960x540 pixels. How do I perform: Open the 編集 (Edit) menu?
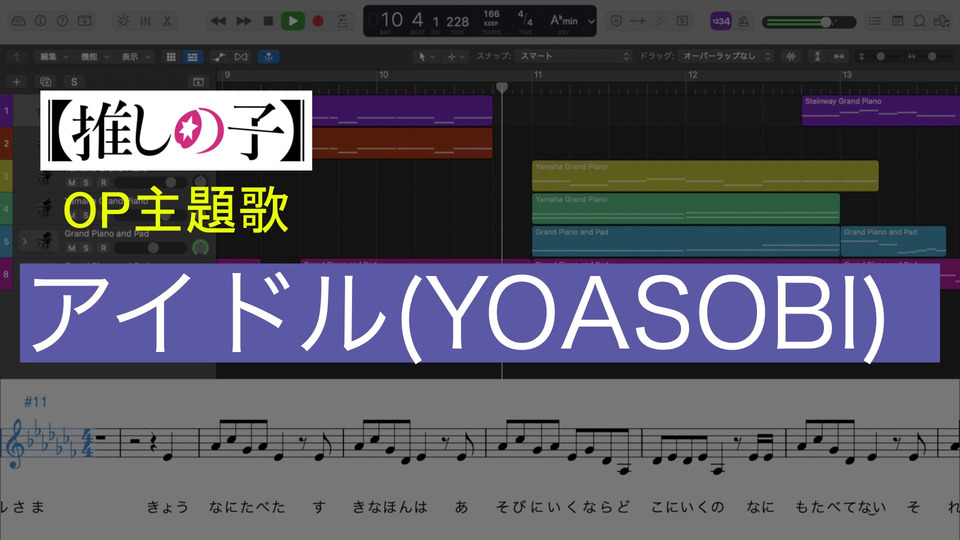coord(53,56)
